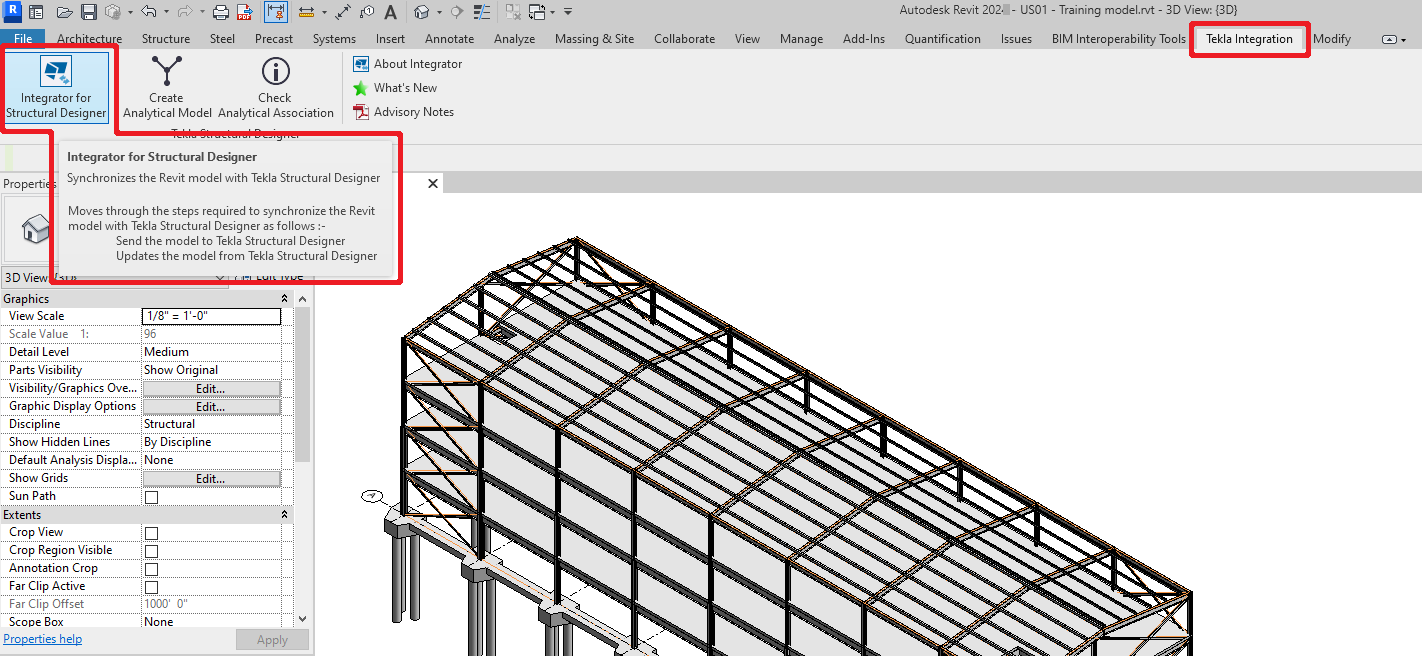
Task: Collapse the Graphics properties section
Action: (x=285, y=299)
